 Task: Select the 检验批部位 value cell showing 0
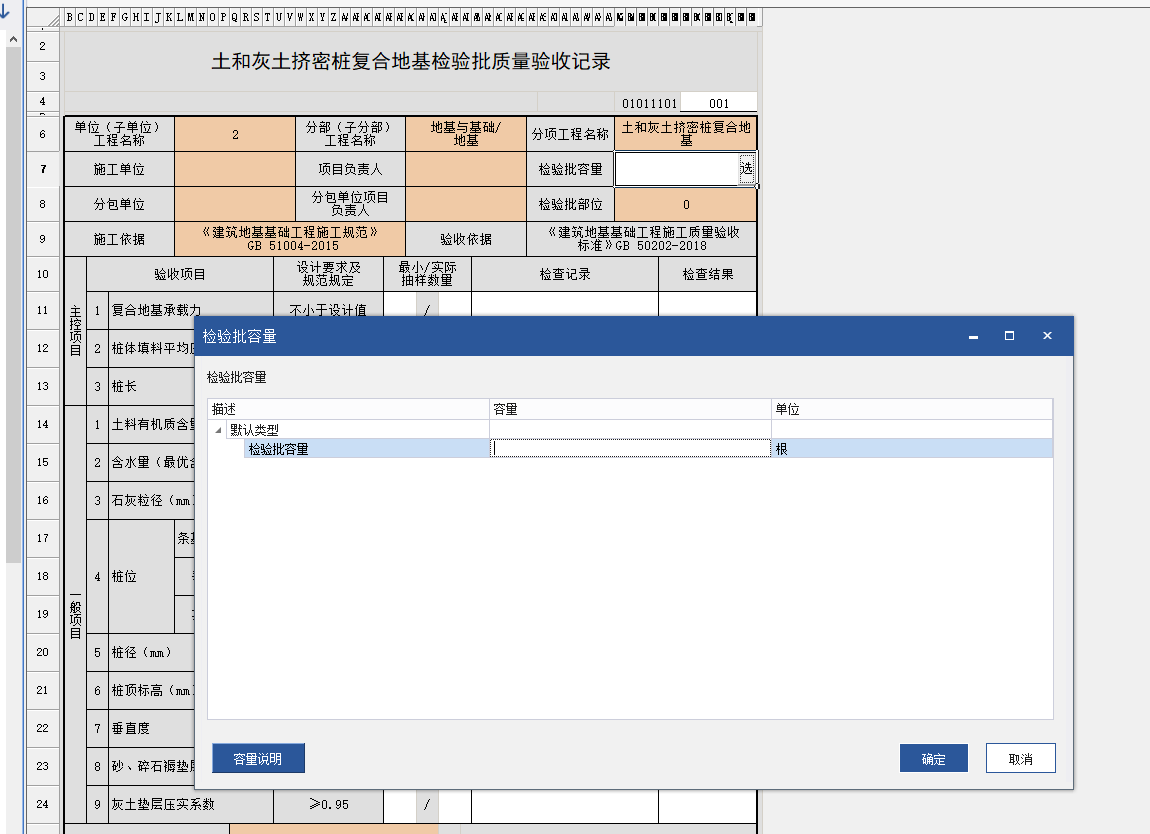[x=686, y=204]
